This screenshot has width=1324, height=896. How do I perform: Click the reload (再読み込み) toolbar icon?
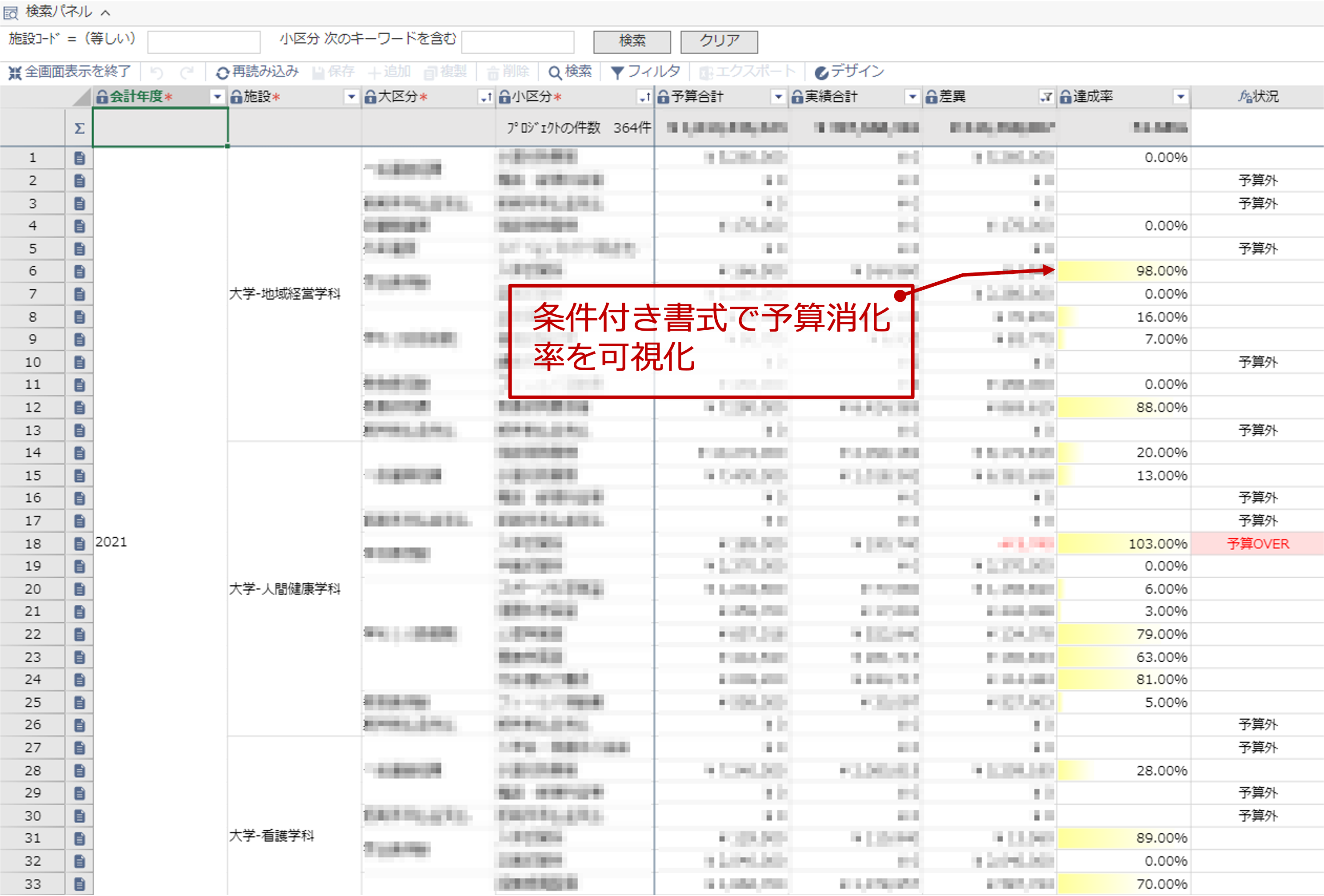pos(222,72)
